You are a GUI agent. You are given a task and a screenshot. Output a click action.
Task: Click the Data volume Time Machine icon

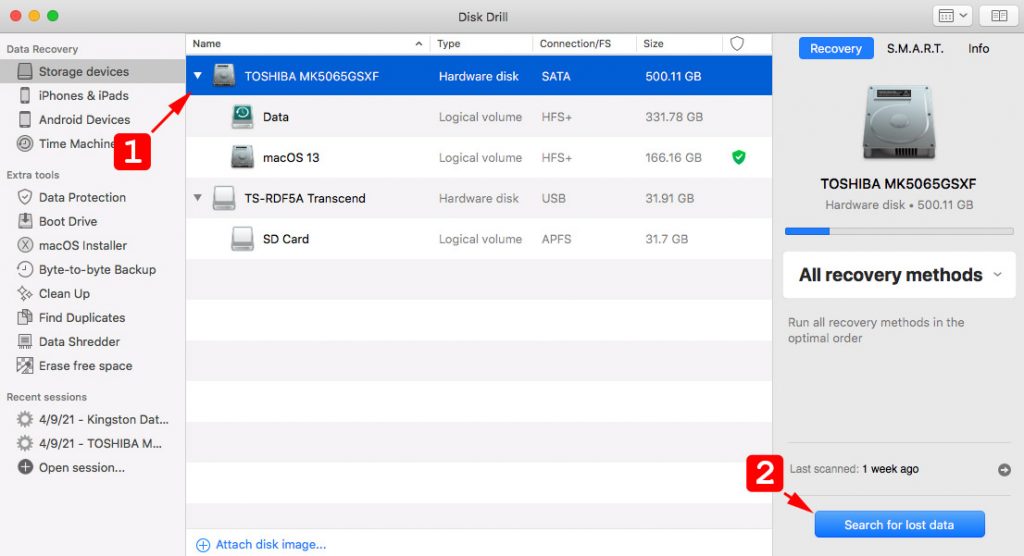point(242,117)
